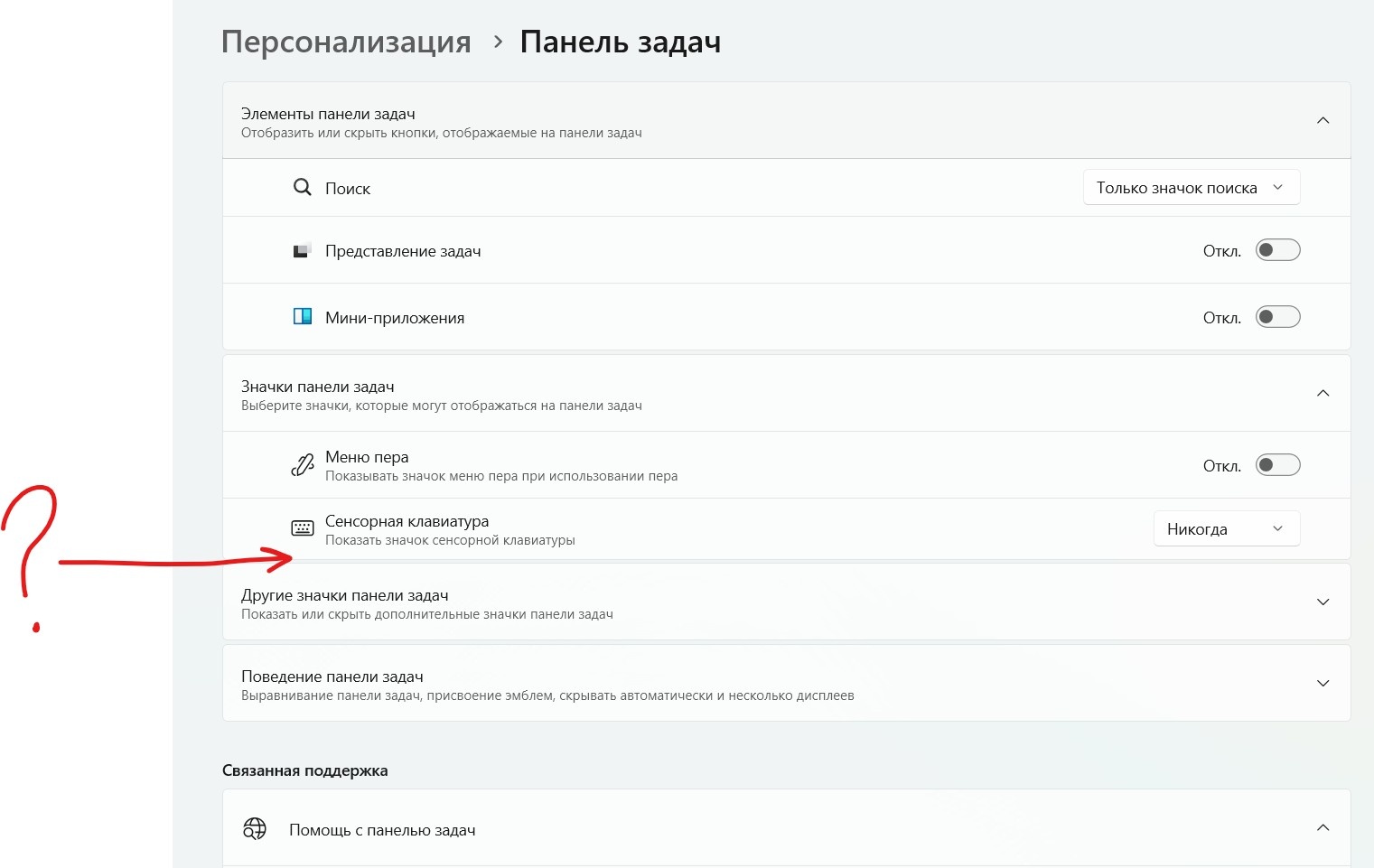Click Показать значок сенсорной клавиатуры description

coord(450,540)
